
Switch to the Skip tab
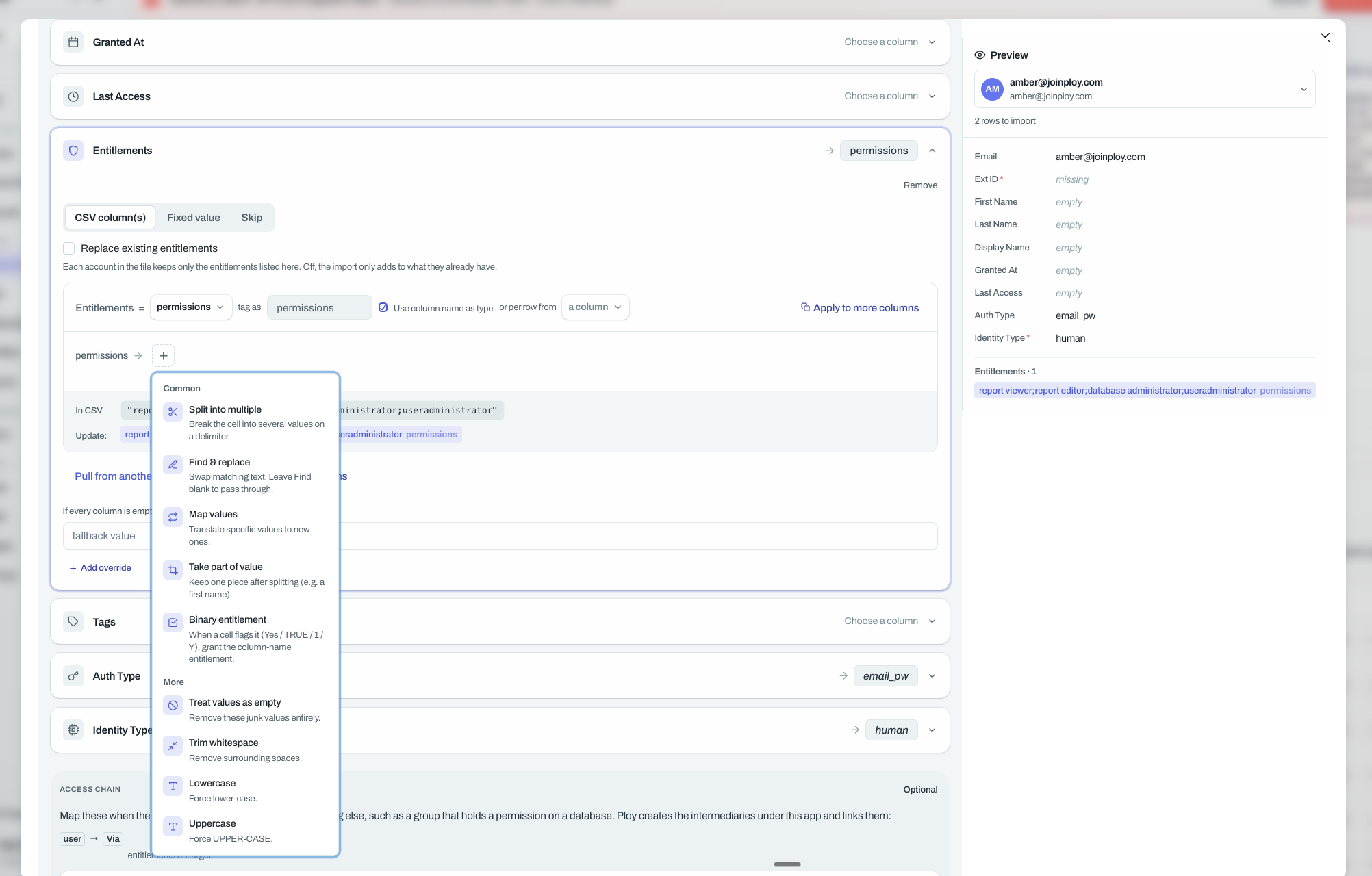pyautogui.click(x=251, y=218)
